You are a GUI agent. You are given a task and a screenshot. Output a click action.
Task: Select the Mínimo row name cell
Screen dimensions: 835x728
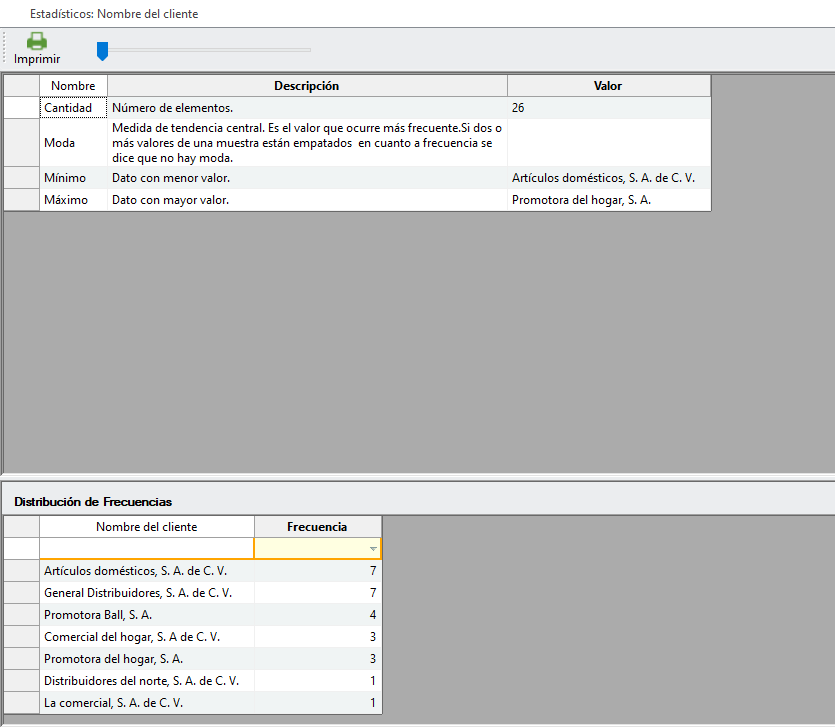tap(65, 178)
